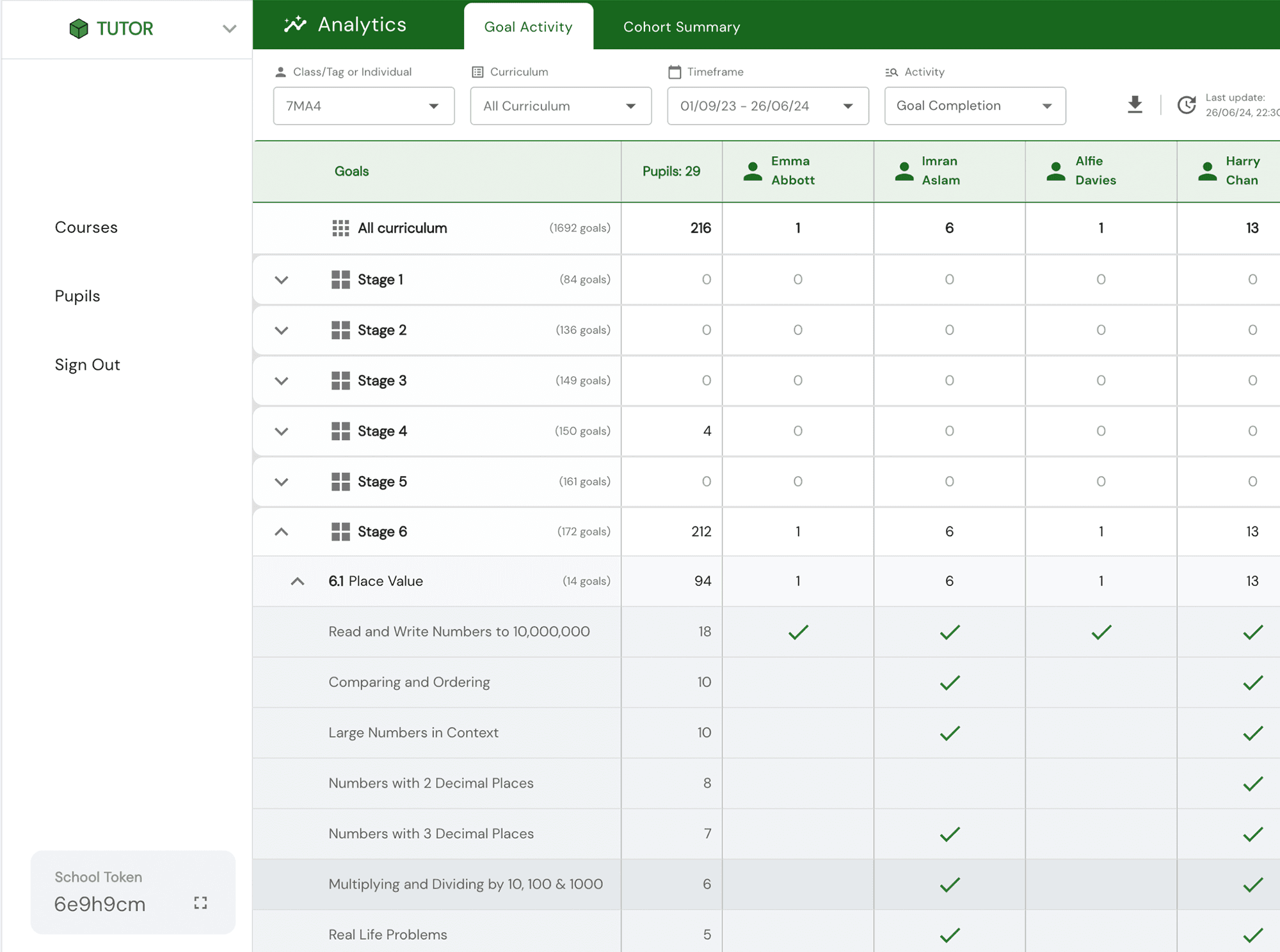The width and height of the screenshot is (1280, 952).
Task: Open the Class/Tag dropdown showing 7MA4
Action: pos(364,106)
